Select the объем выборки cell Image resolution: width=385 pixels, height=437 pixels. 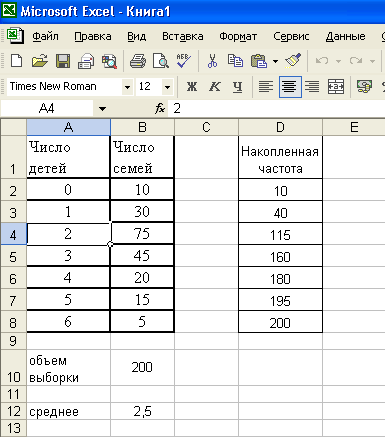tap(68, 368)
